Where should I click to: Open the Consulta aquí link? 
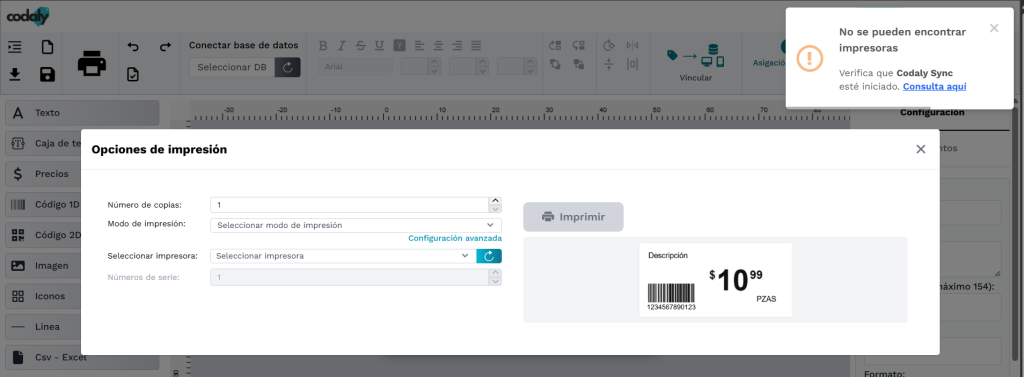[x=935, y=86]
